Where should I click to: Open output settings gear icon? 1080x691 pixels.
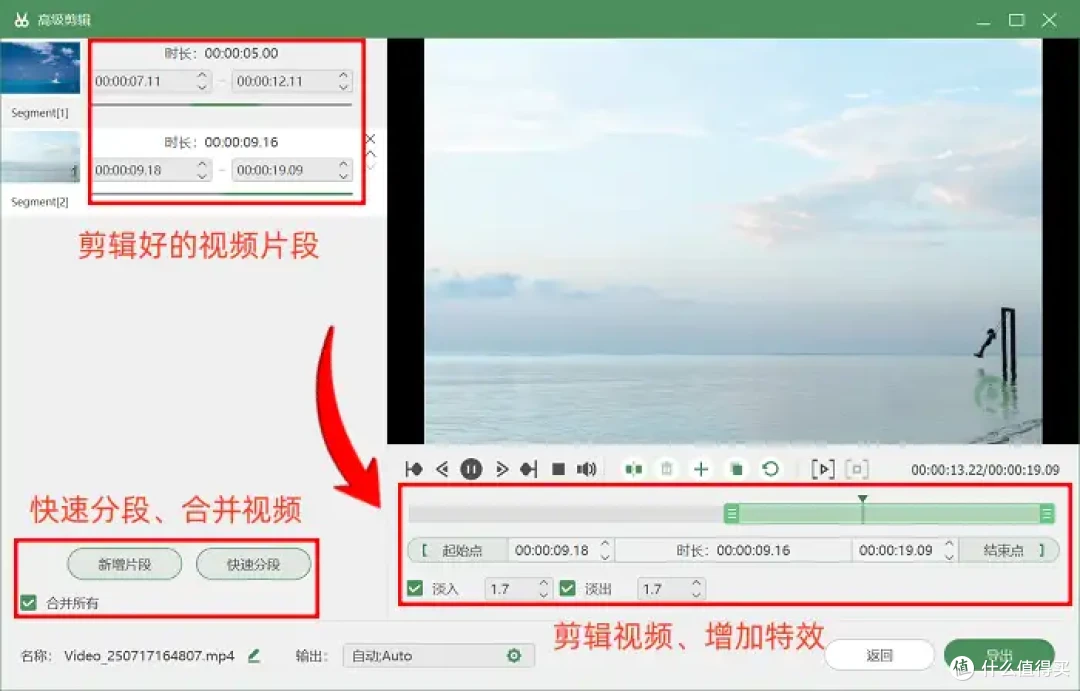click(514, 656)
